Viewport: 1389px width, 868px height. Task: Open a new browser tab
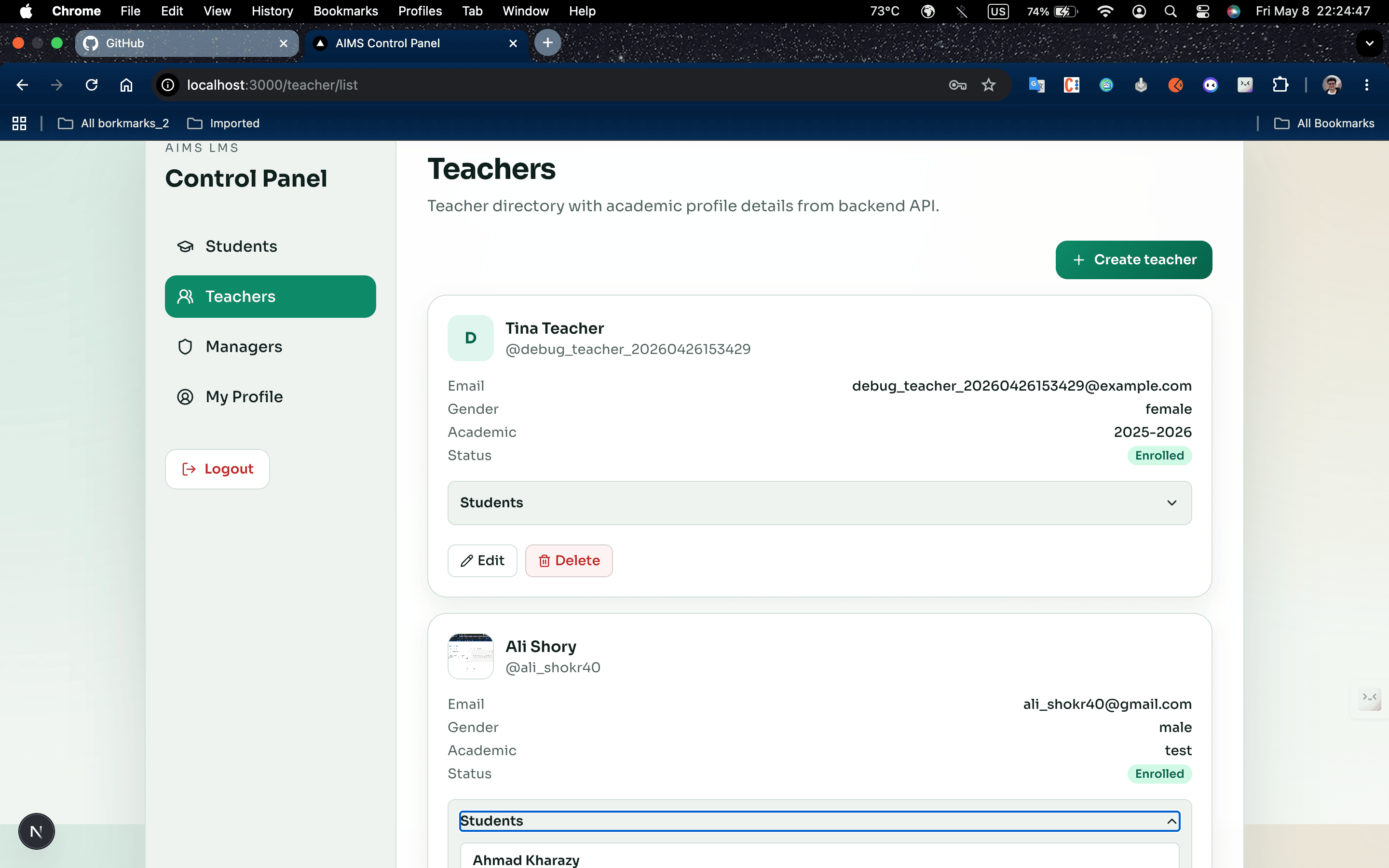[547, 42]
